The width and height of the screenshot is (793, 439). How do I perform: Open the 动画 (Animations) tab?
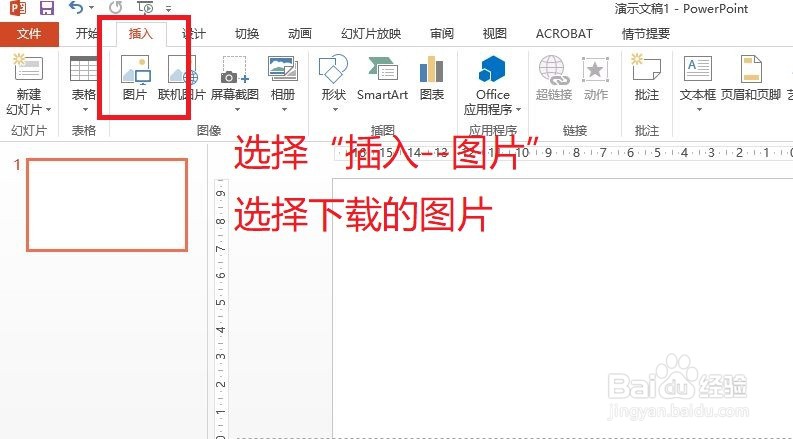[299, 34]
